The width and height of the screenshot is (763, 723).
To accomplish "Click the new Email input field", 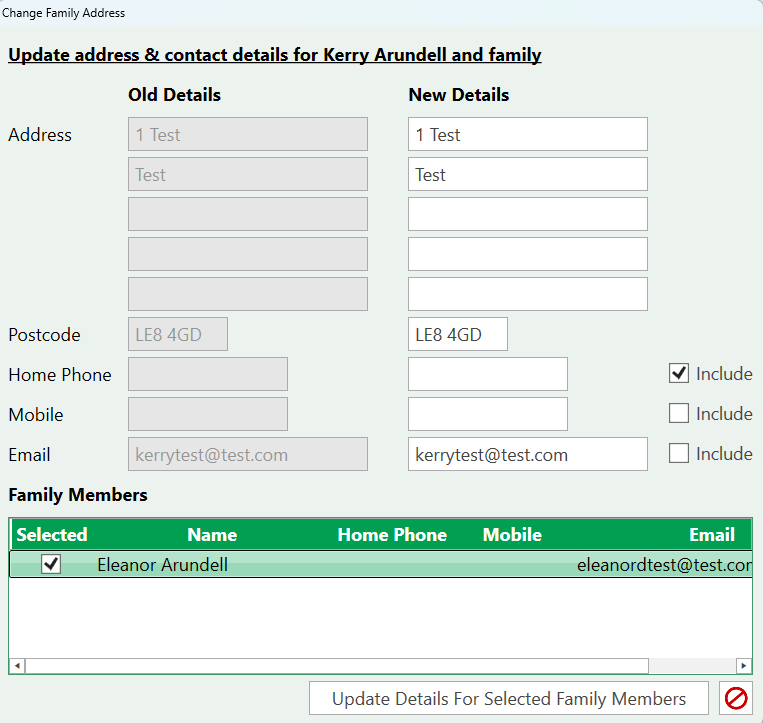I will coord(527,454).
